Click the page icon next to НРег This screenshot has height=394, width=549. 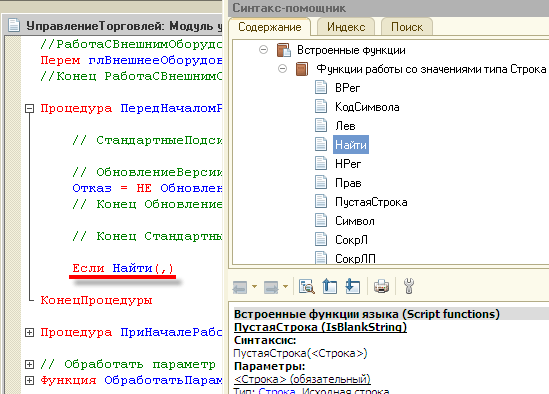[x=321, y=164]
